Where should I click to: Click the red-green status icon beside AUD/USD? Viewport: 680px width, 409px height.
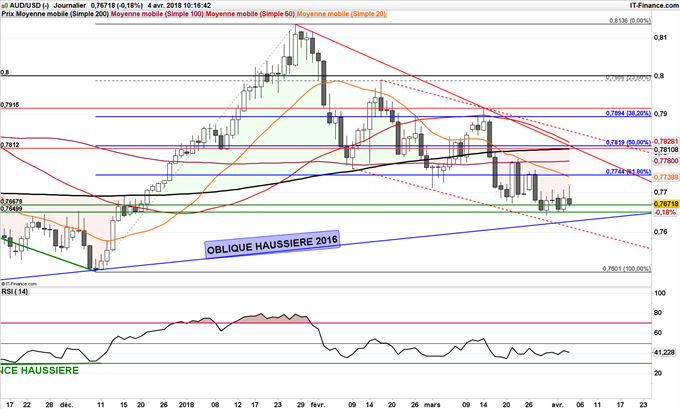5,6
